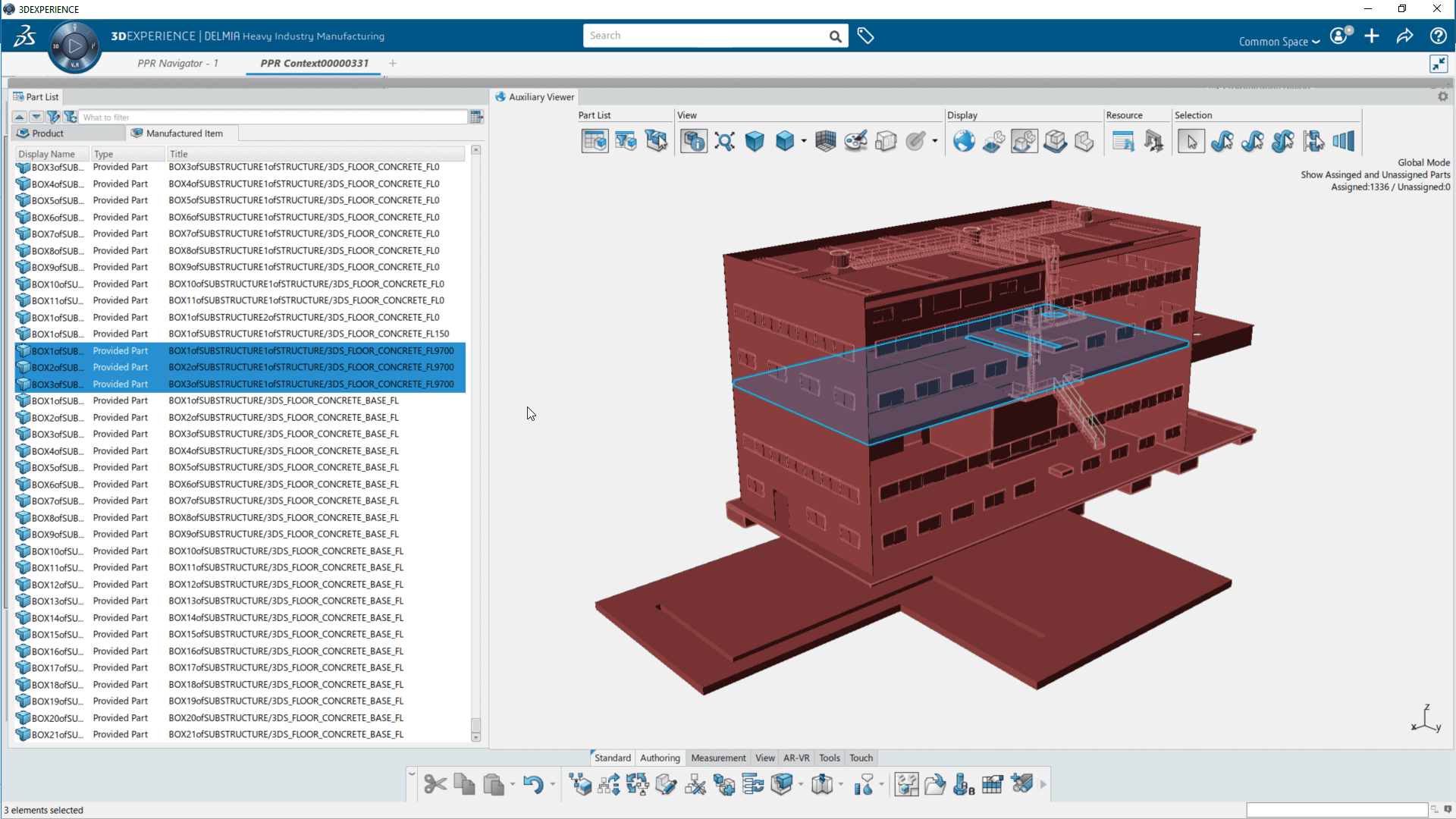Click the Part List vertical scrollbar thumb
Image resolution: width=1456 pixels, height=819 pixels.
pos(475,724)
